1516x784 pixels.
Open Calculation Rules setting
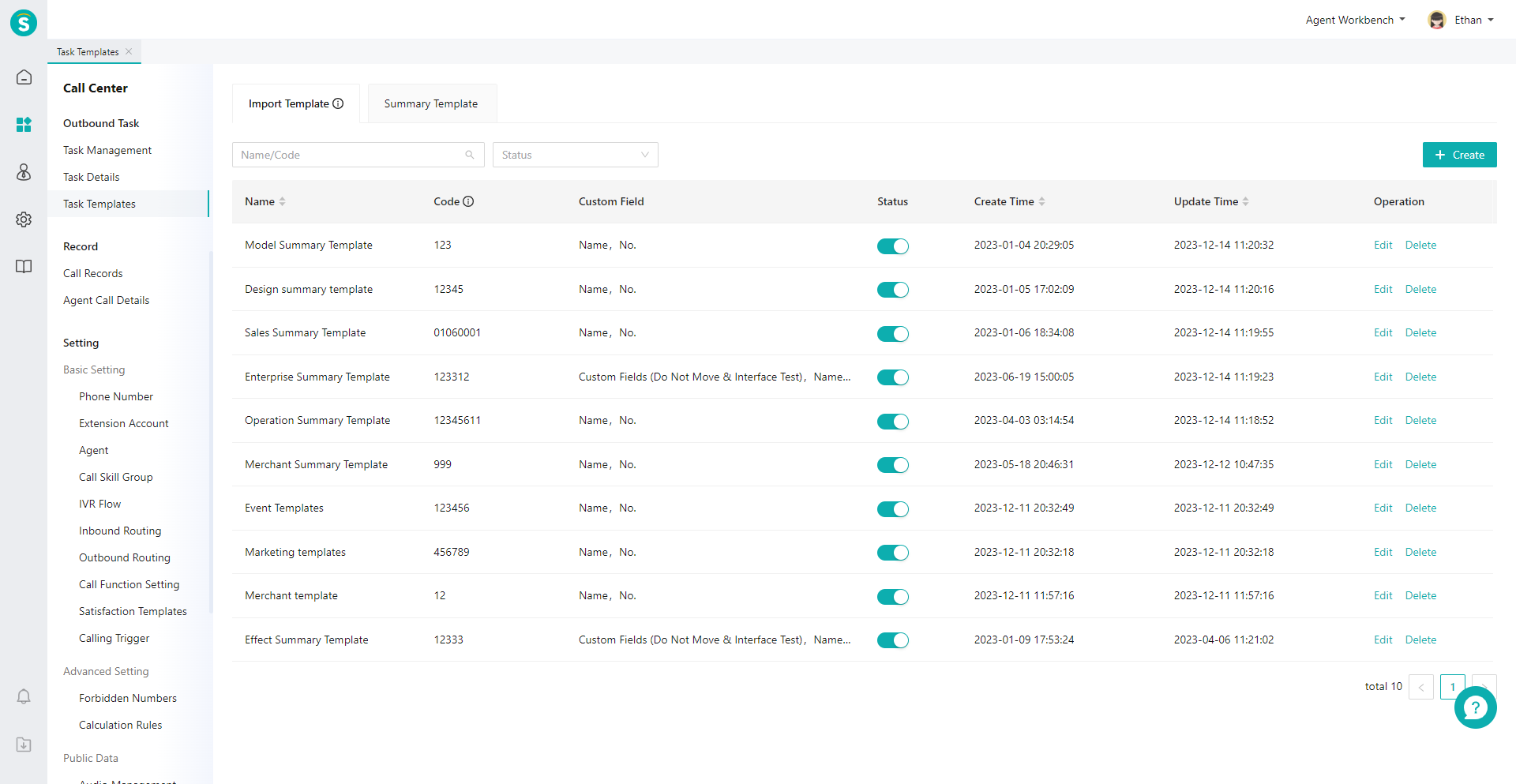(121, 725)
